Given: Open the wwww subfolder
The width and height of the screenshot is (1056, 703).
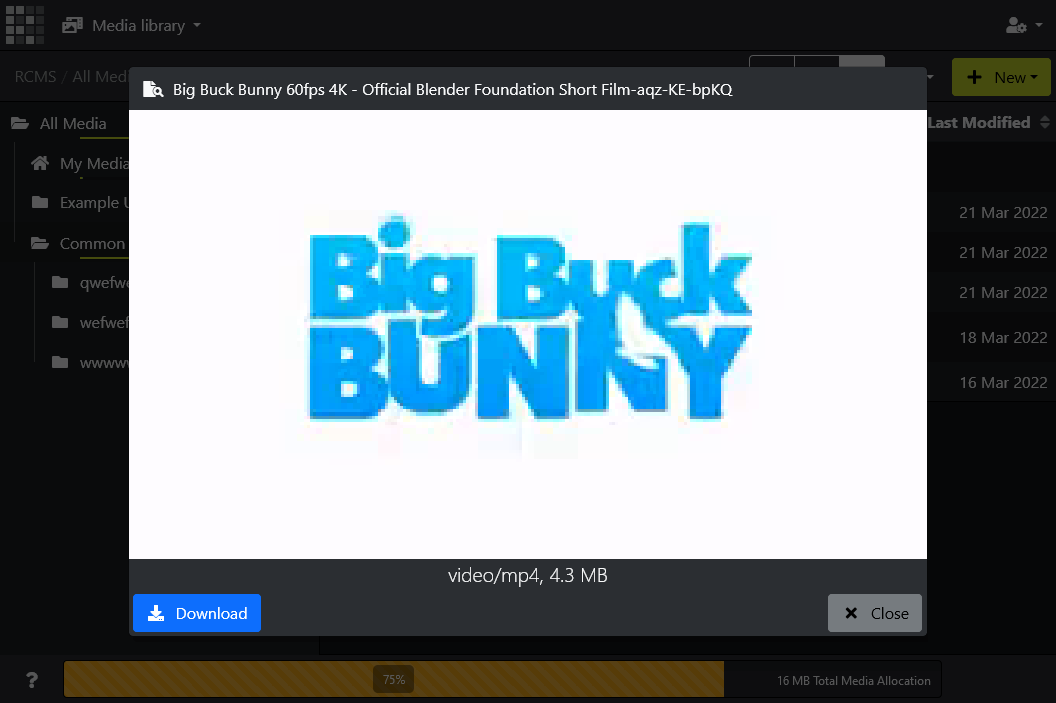Looking at the screenshot, I should (90, 363).
